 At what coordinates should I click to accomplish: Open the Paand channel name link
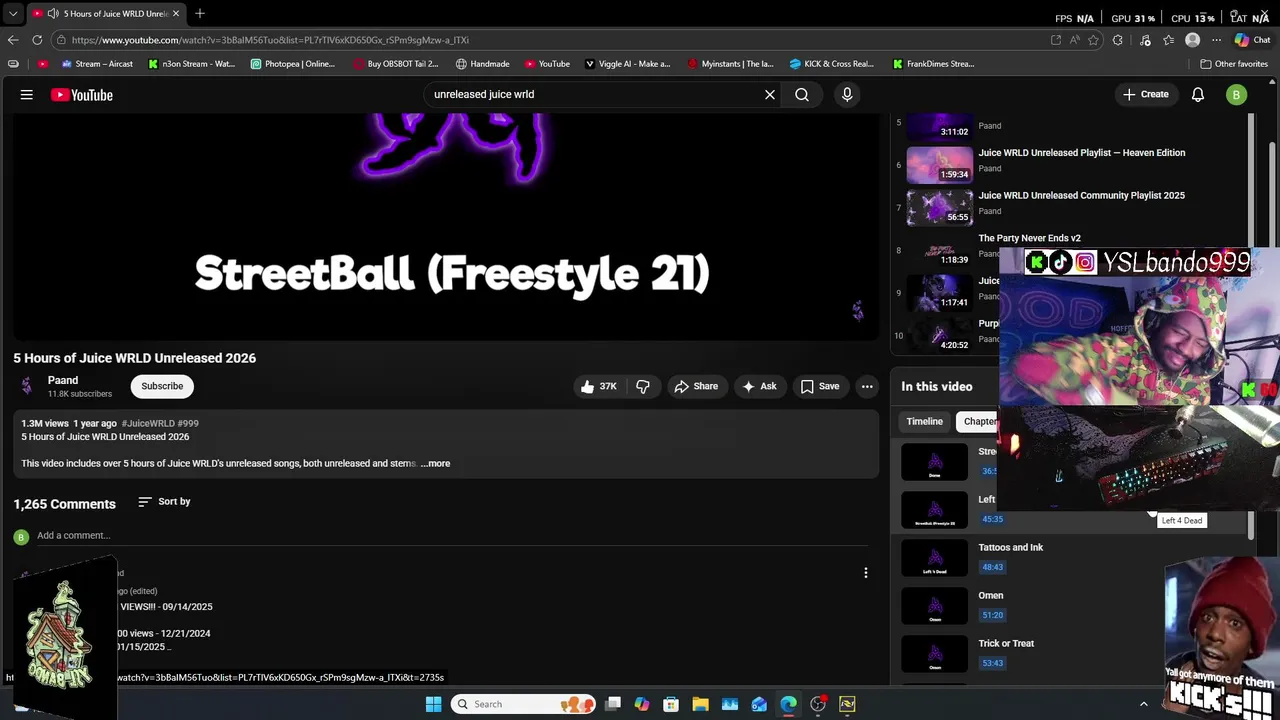click(63, 380)
